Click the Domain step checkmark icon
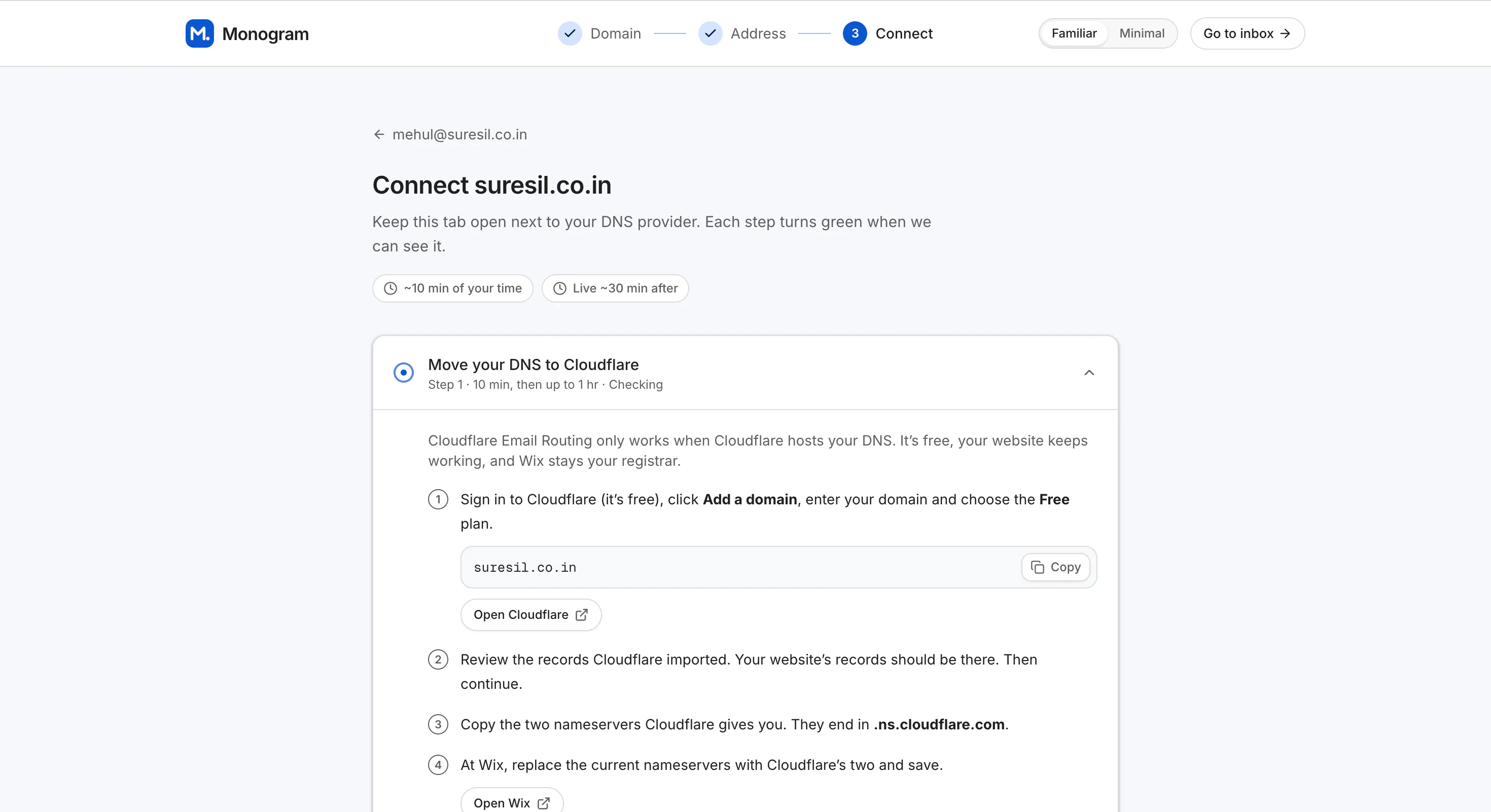 [x=570, y=33]
